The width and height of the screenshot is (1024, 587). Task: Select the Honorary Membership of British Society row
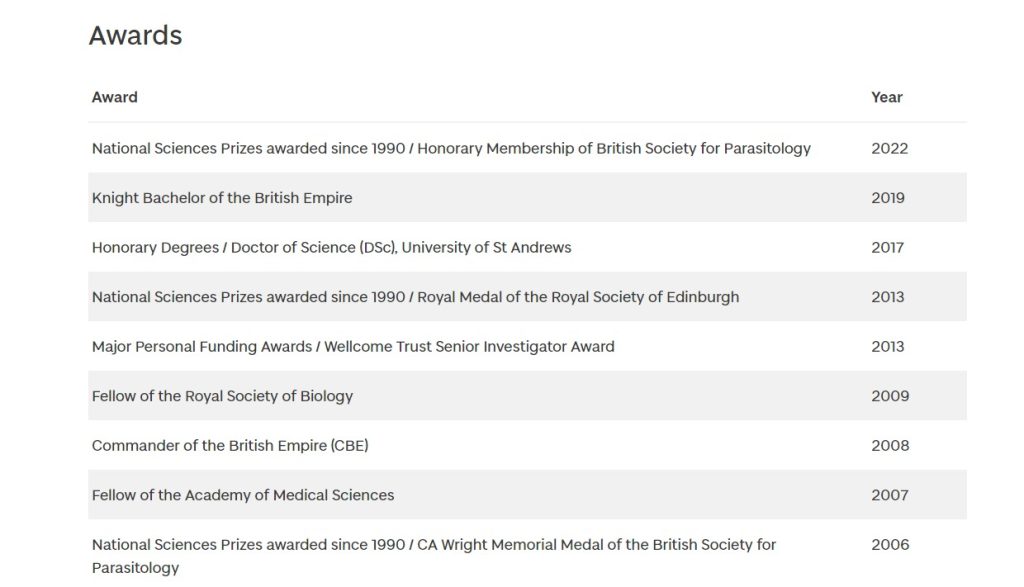click(x=450, y=148)
